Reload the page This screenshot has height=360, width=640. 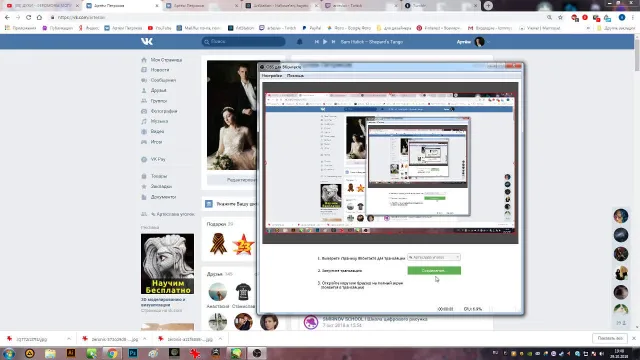click(29, 18)
